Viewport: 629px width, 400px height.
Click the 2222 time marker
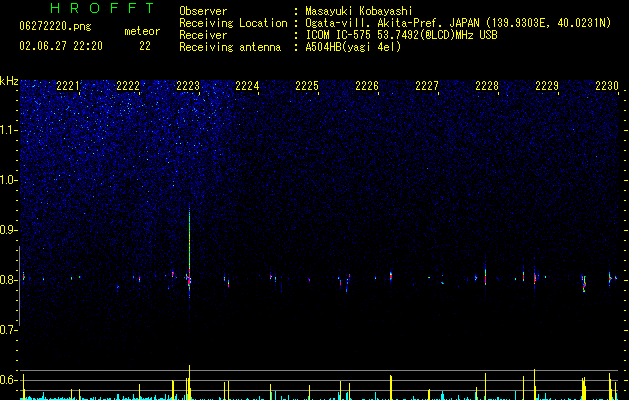pos(128,86)
